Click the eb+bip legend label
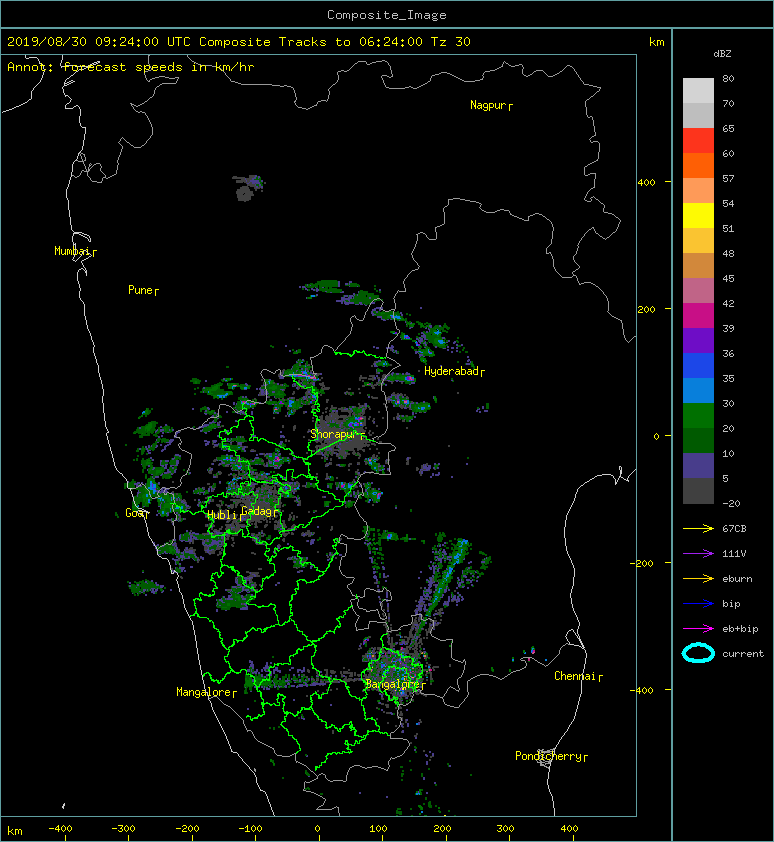 pos(740,628)
